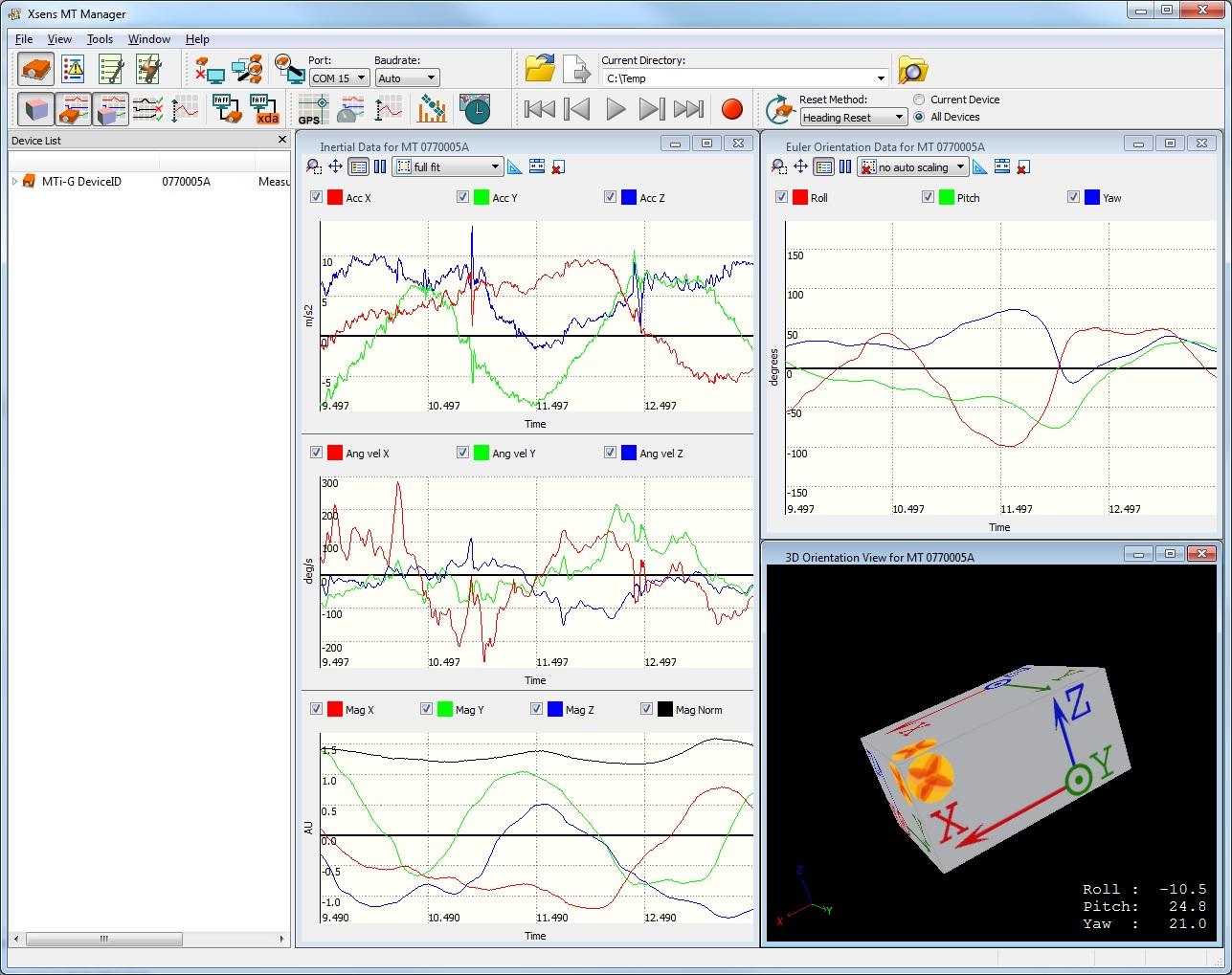Toggle the Yaw checkbox
Viewport: 1232px width, 975px height.
click(1073, 197)
